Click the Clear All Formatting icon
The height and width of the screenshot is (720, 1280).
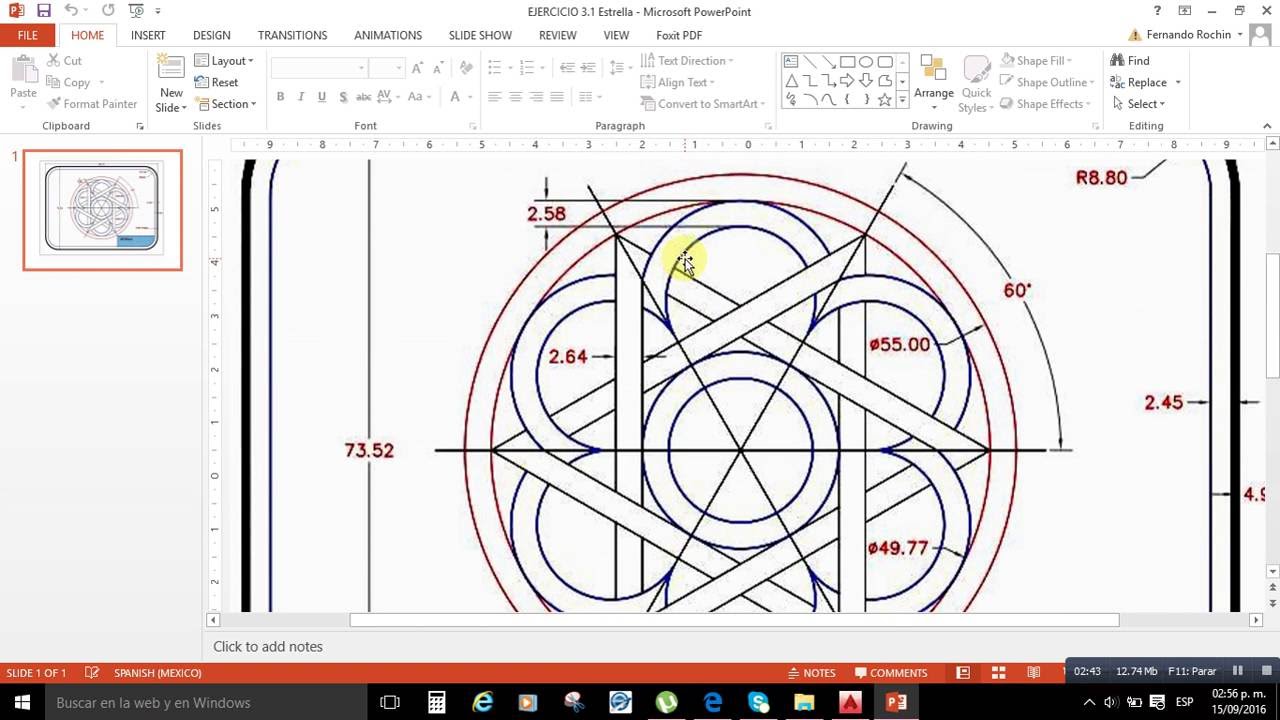465,67
